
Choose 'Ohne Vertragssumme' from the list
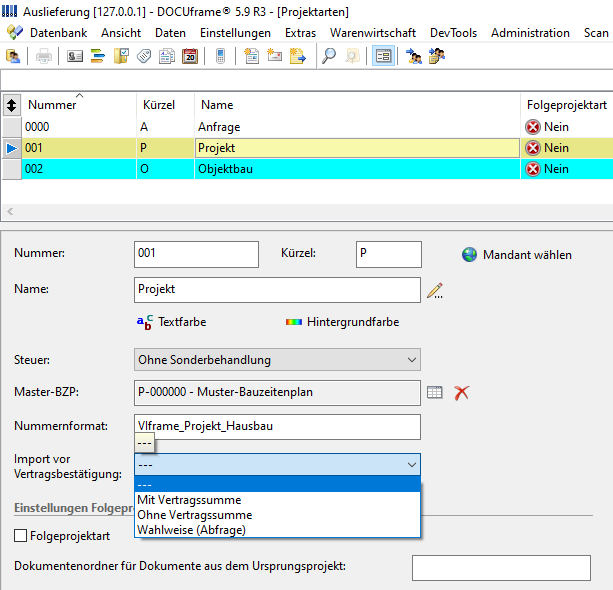[277, 515]
